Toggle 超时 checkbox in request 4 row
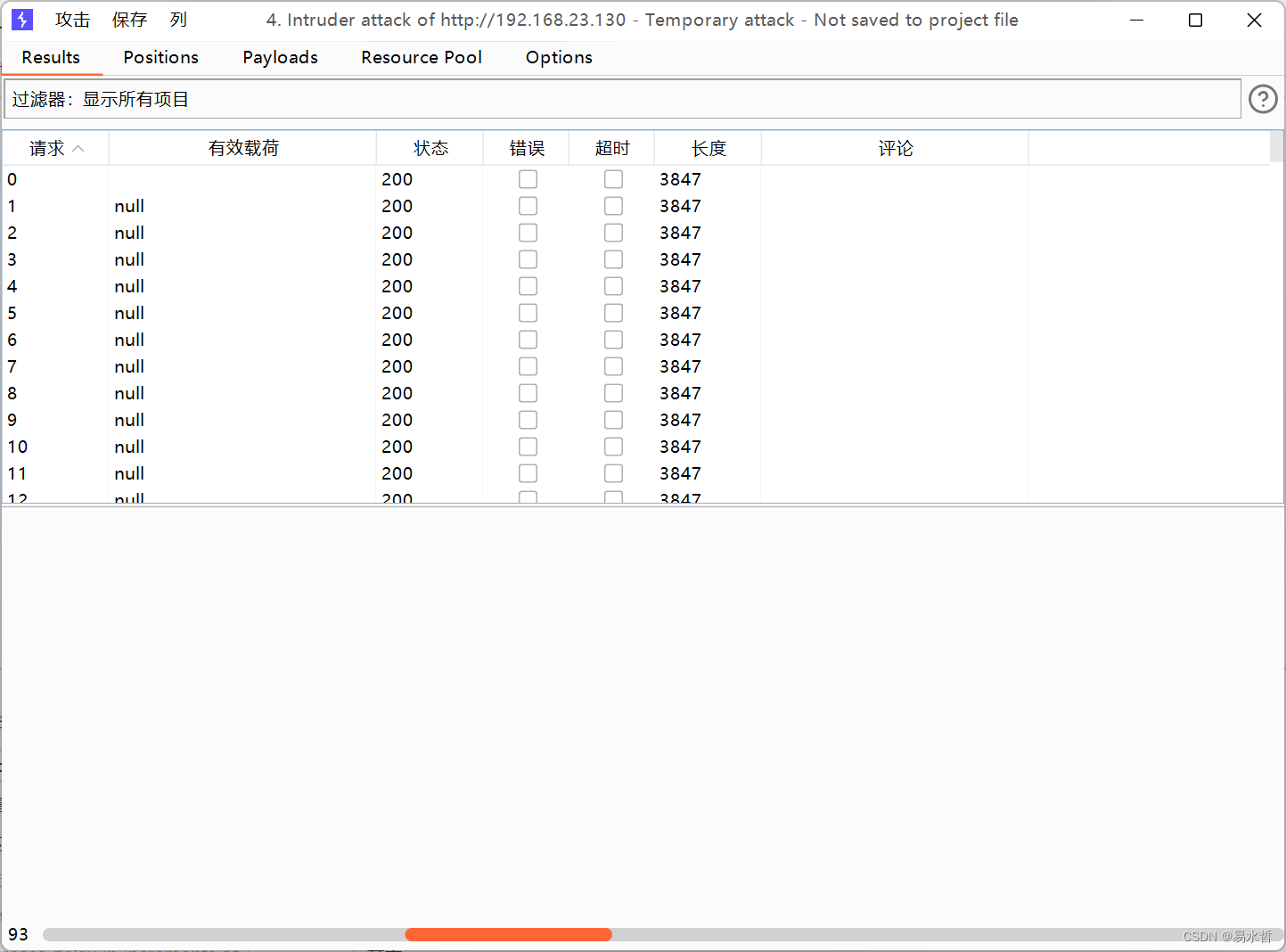Image resolution: width=1286 pixels, height=952 pixels. tap(613, 286)
